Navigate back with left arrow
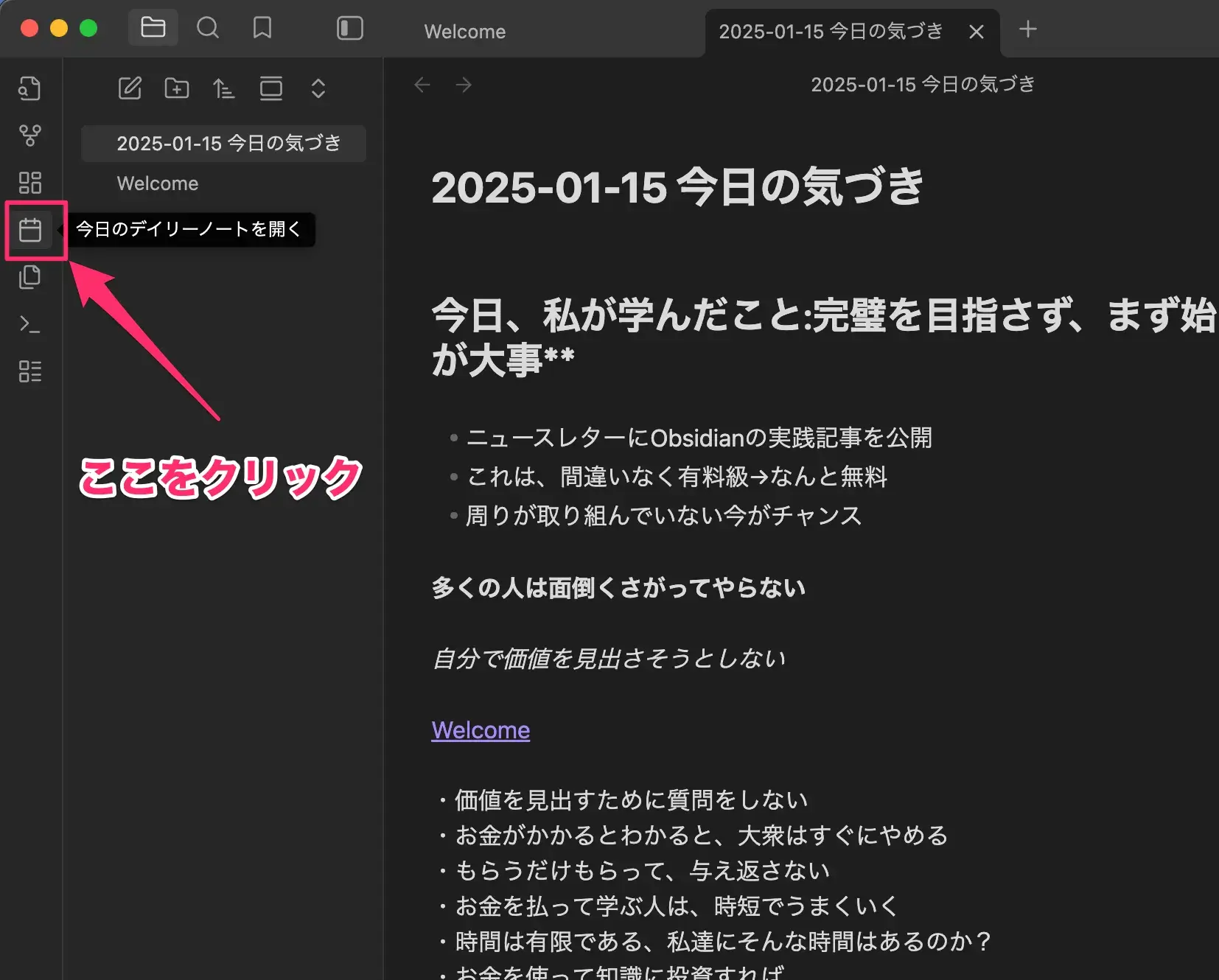This screenshot has height=980, width=1219. [422, 85]
